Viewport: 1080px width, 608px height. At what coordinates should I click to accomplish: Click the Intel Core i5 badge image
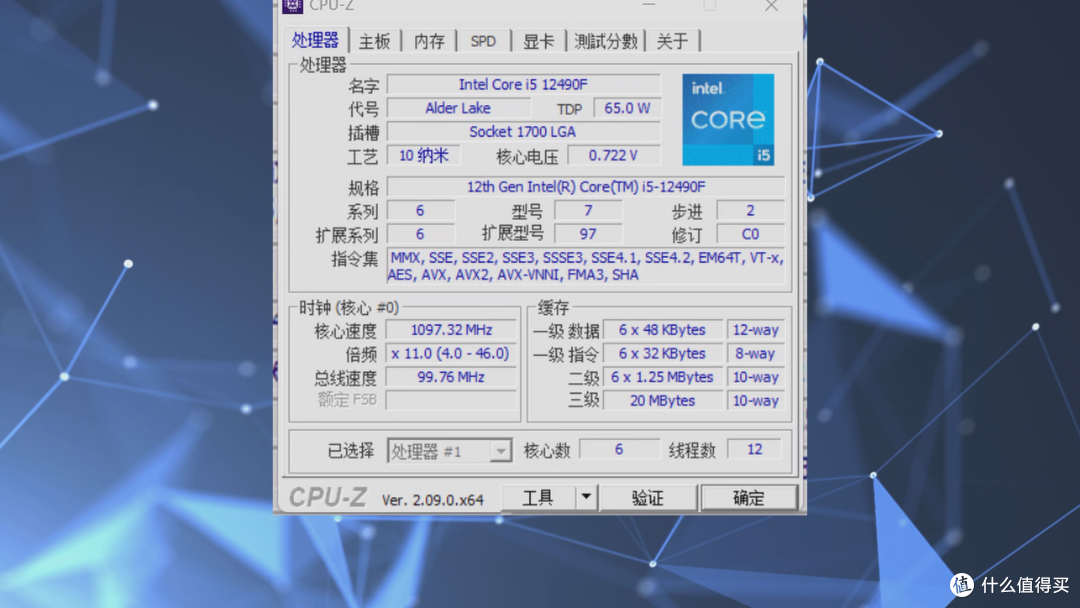pos(728,118)
